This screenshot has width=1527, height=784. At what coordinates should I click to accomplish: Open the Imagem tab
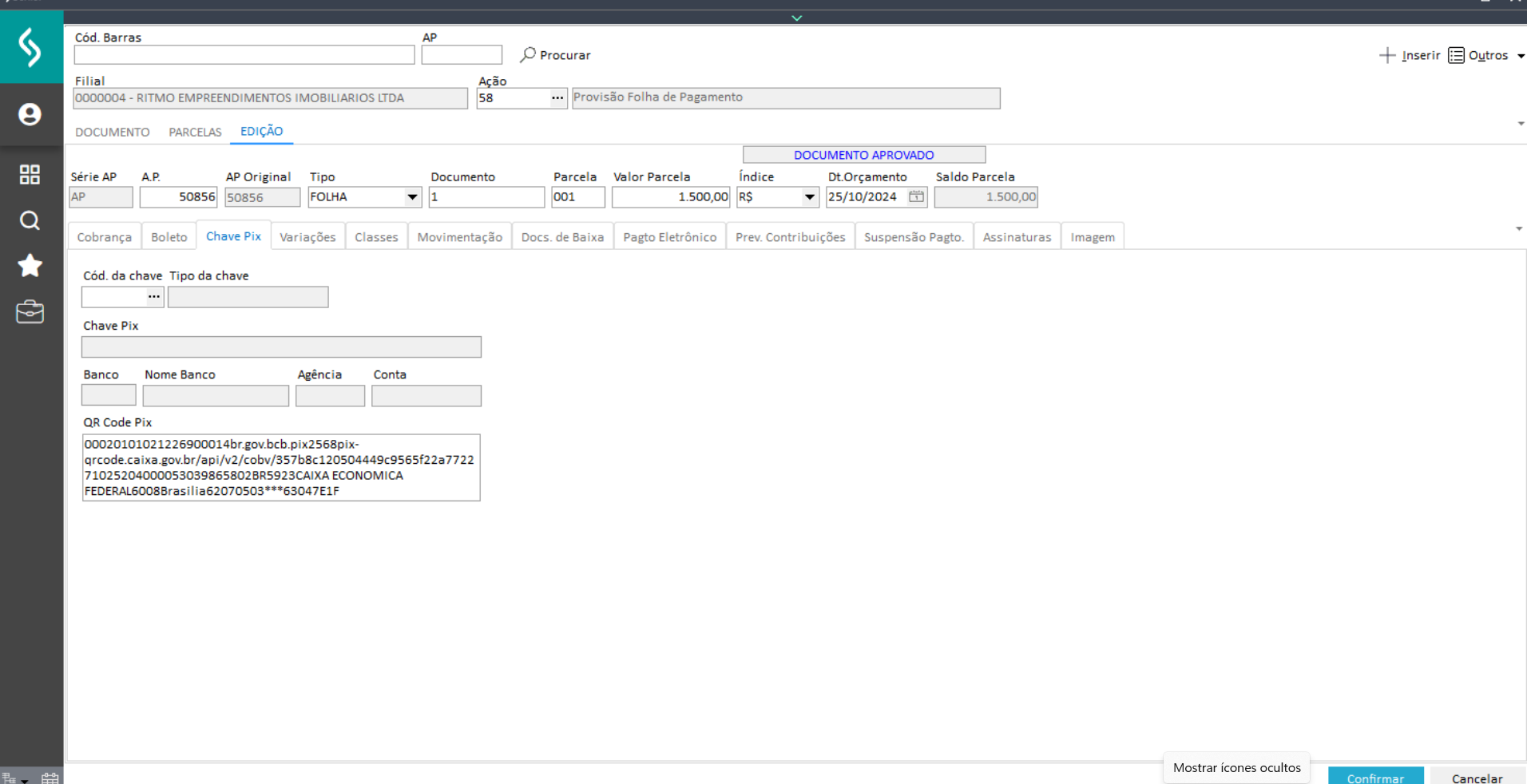[1093, 237]
